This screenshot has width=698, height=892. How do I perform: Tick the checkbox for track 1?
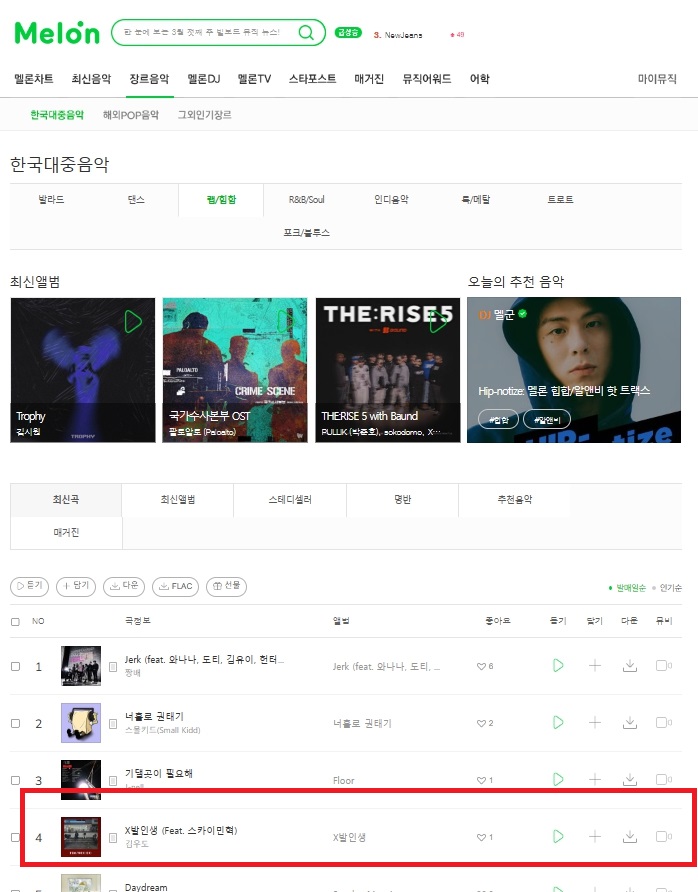(x=15, y=666)
